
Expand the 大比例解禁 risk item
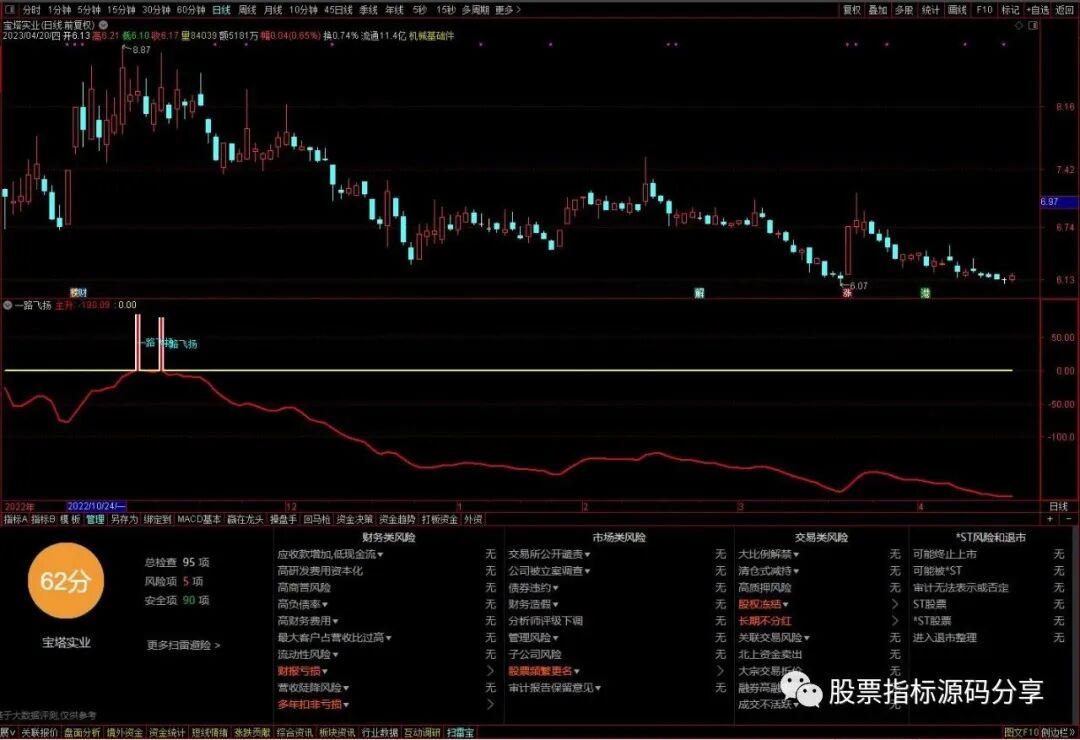[x=769, y=554]
